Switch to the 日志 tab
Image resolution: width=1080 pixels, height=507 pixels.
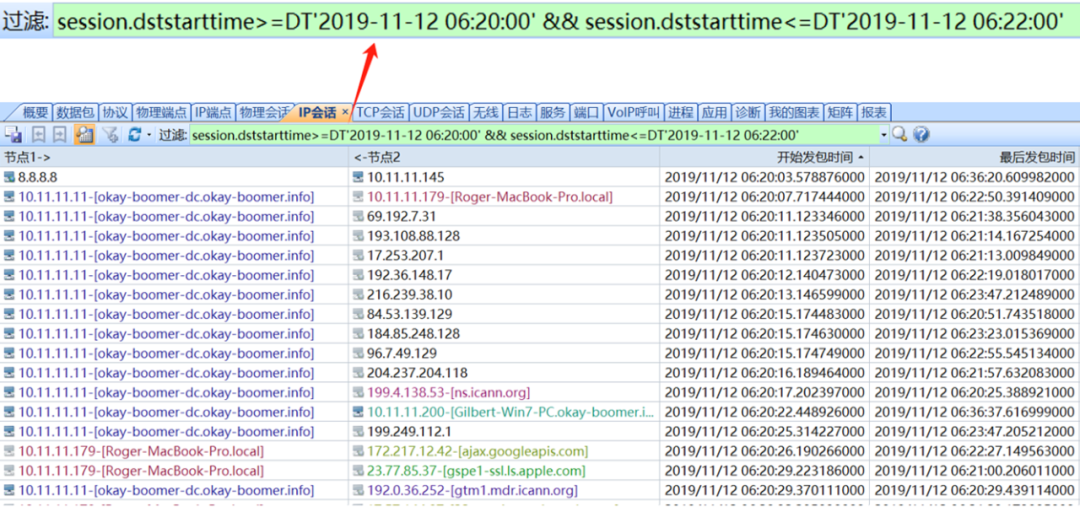(x=519, y=112)
